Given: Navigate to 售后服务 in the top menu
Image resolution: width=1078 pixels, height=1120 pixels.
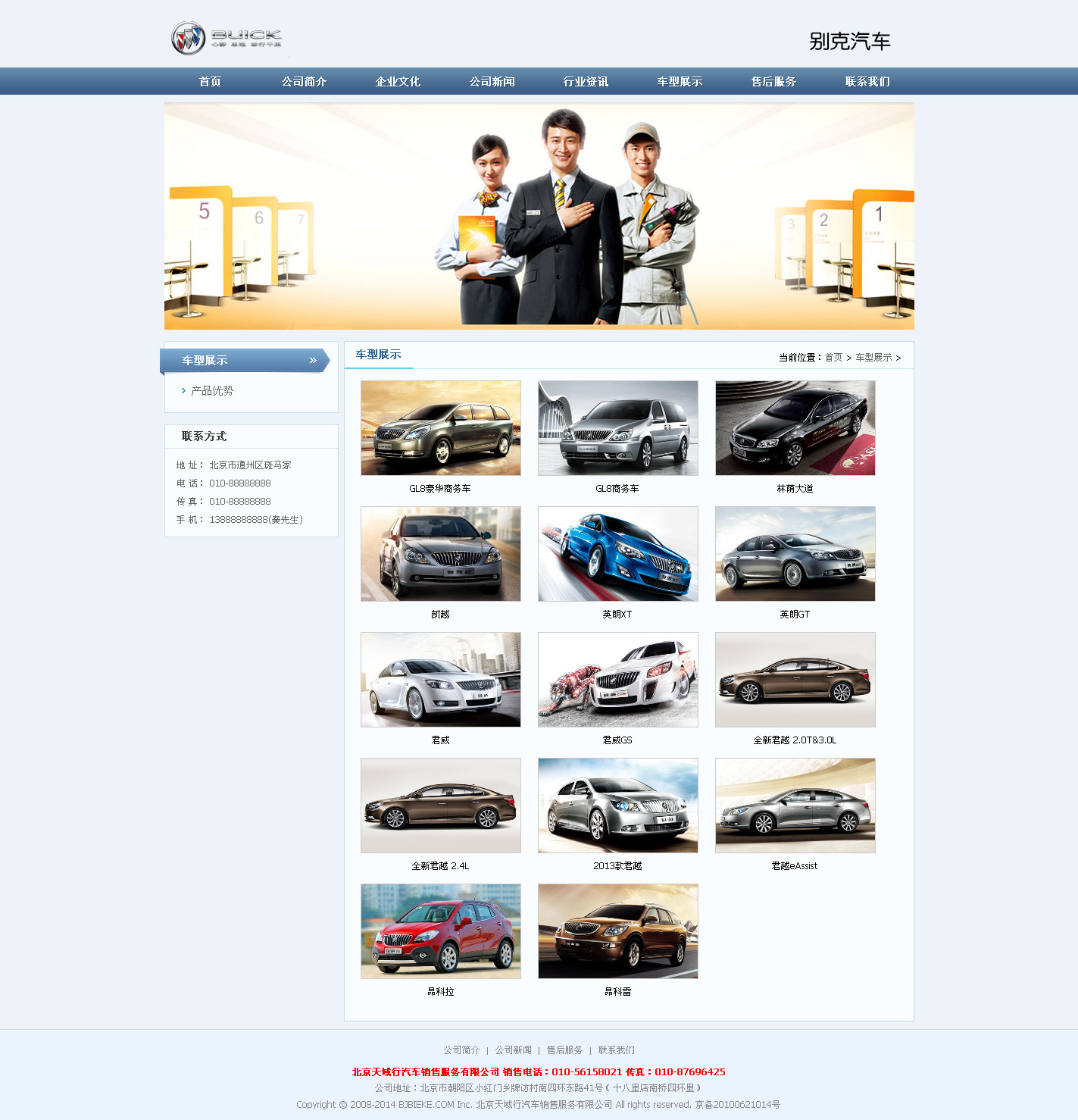Looking at the screenshot, I should [773, 82].
